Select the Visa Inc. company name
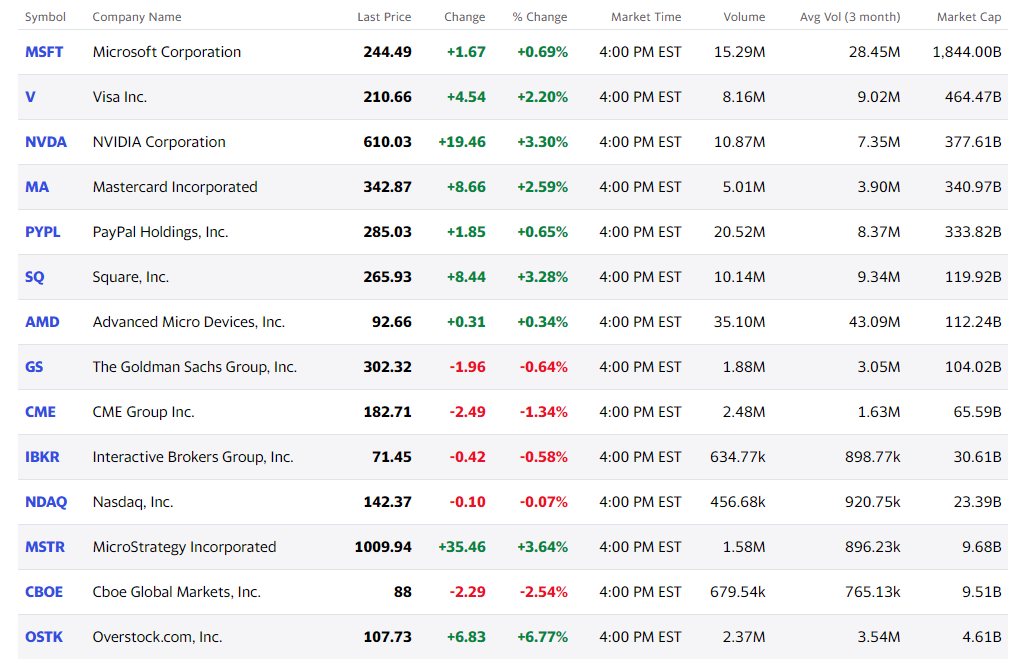1029x667 pixels. click(119, 97)
